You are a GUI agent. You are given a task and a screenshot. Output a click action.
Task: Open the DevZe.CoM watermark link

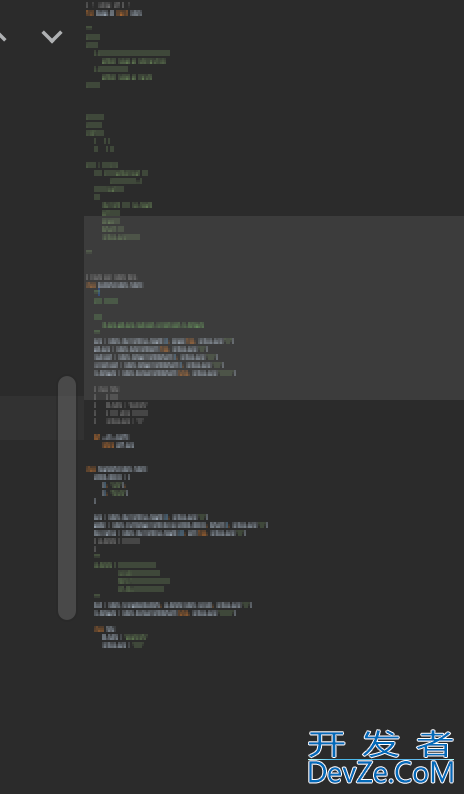pyautogui.click(x=381, y=773)
